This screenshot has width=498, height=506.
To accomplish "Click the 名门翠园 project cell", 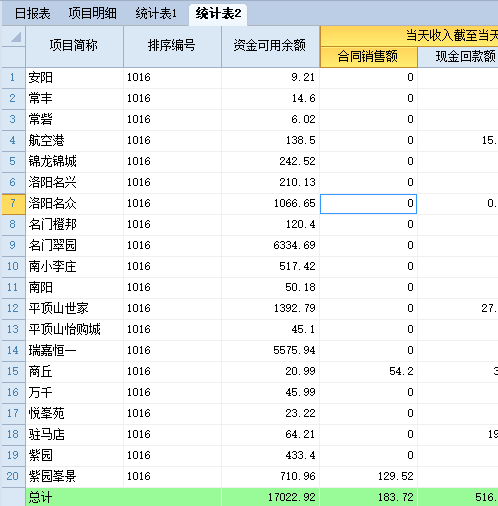I will (x=74, y=246).
